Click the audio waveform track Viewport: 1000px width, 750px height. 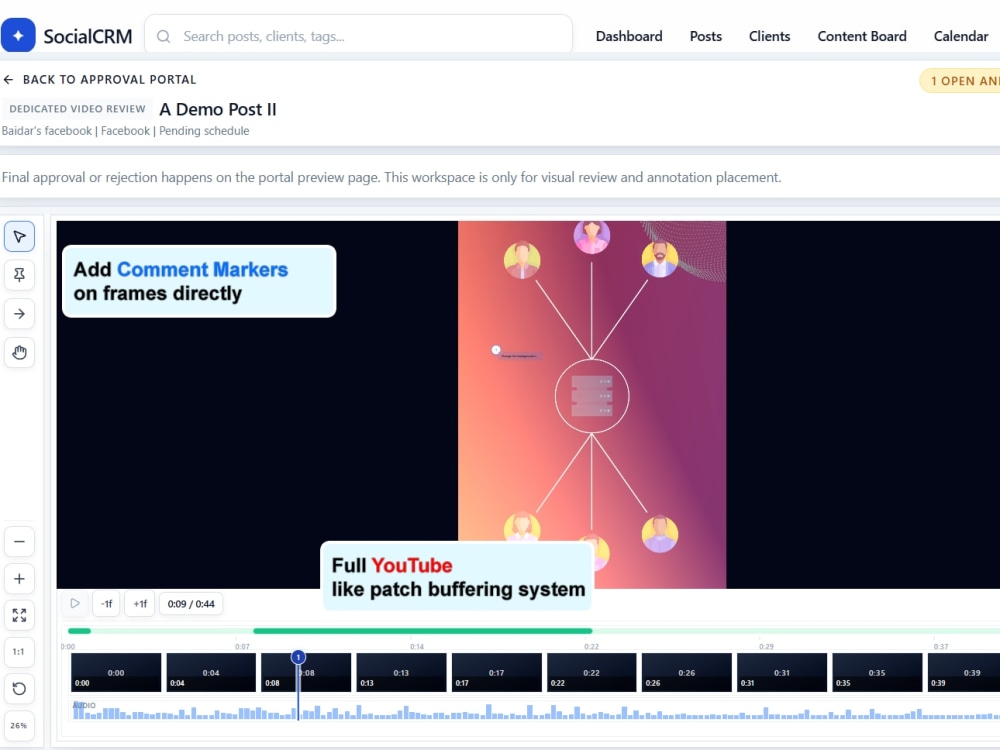[534, 710]
